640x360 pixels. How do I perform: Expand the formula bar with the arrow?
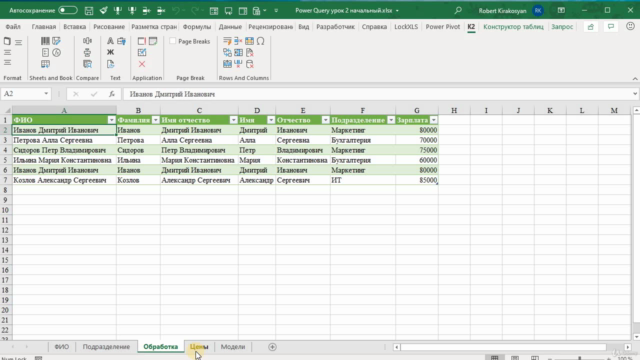click(x=635, y=94)
